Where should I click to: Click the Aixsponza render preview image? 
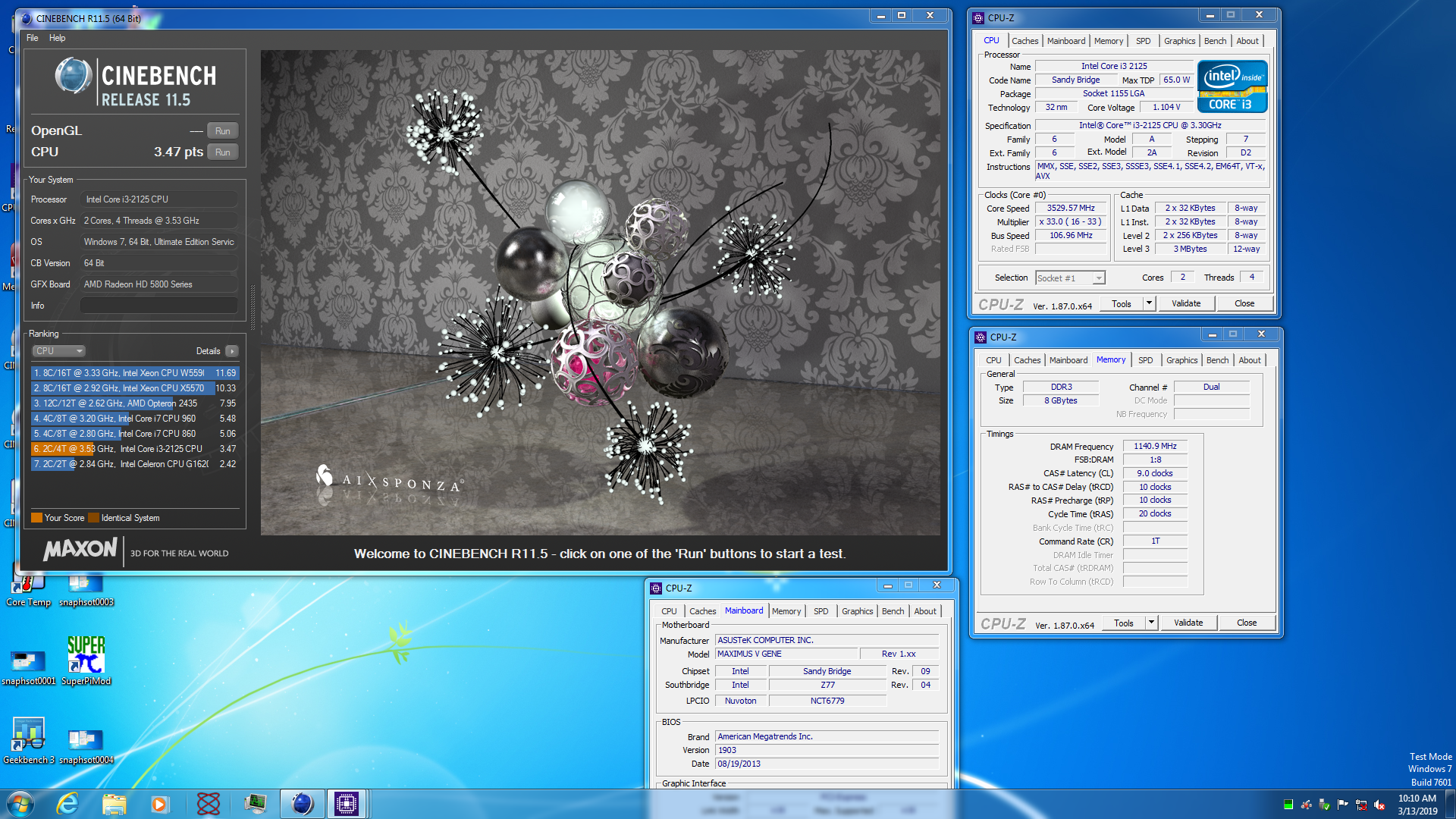(601, 293)
